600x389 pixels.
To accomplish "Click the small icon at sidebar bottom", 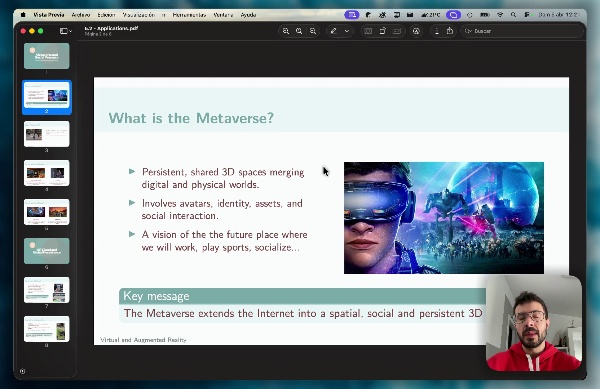I will (x=23, y=371).
